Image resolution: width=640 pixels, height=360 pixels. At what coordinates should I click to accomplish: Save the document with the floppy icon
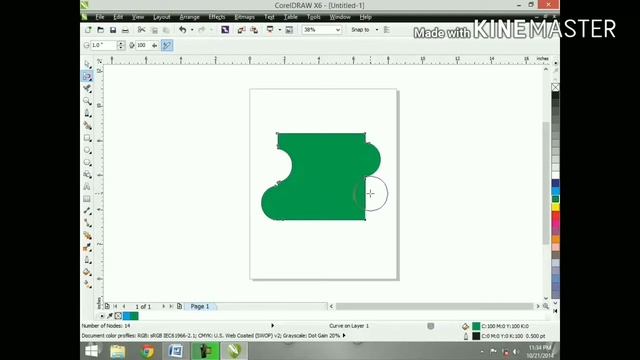[113, 30]
